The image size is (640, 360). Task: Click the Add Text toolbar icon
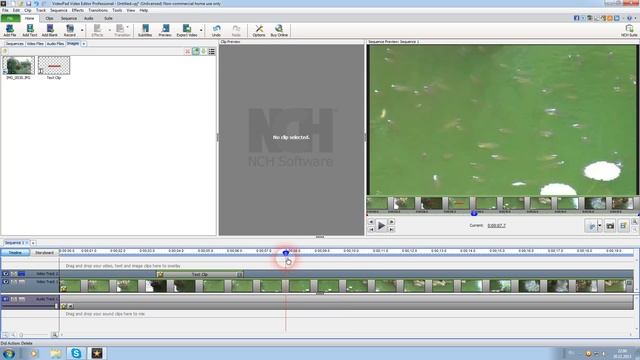[x=29, y=30]
